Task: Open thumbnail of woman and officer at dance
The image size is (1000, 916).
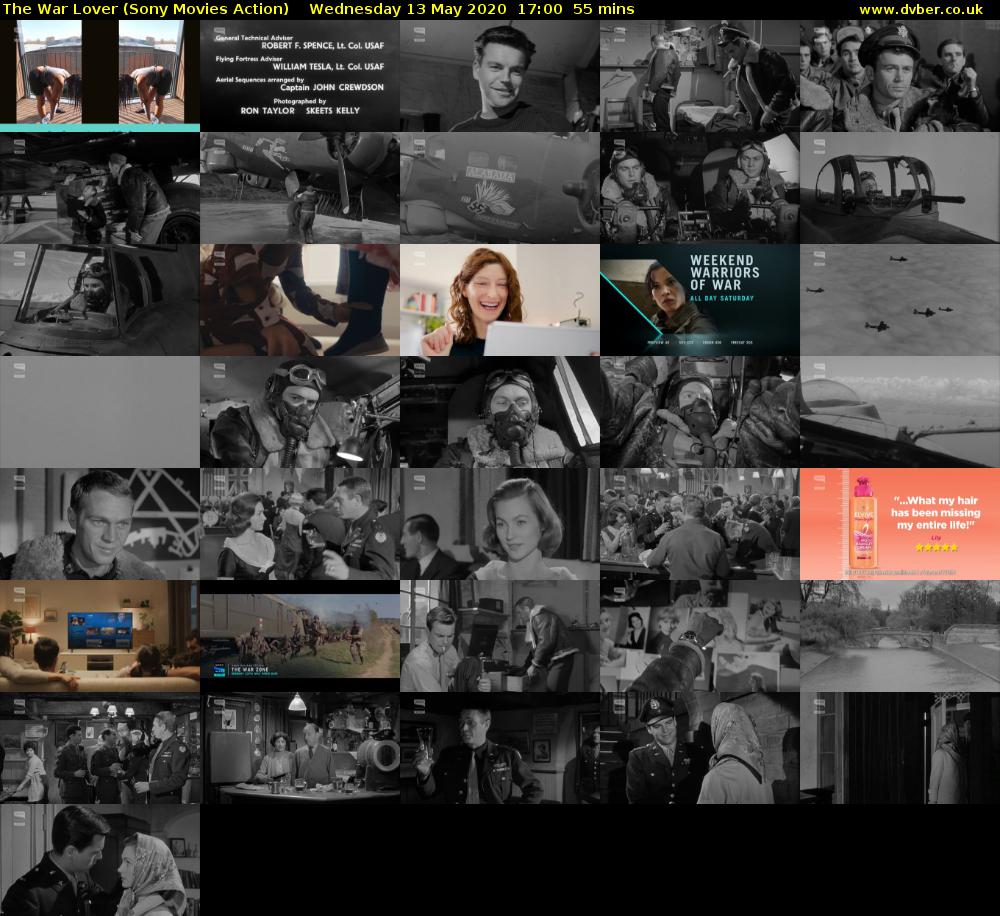Action: tap(300, 524)
